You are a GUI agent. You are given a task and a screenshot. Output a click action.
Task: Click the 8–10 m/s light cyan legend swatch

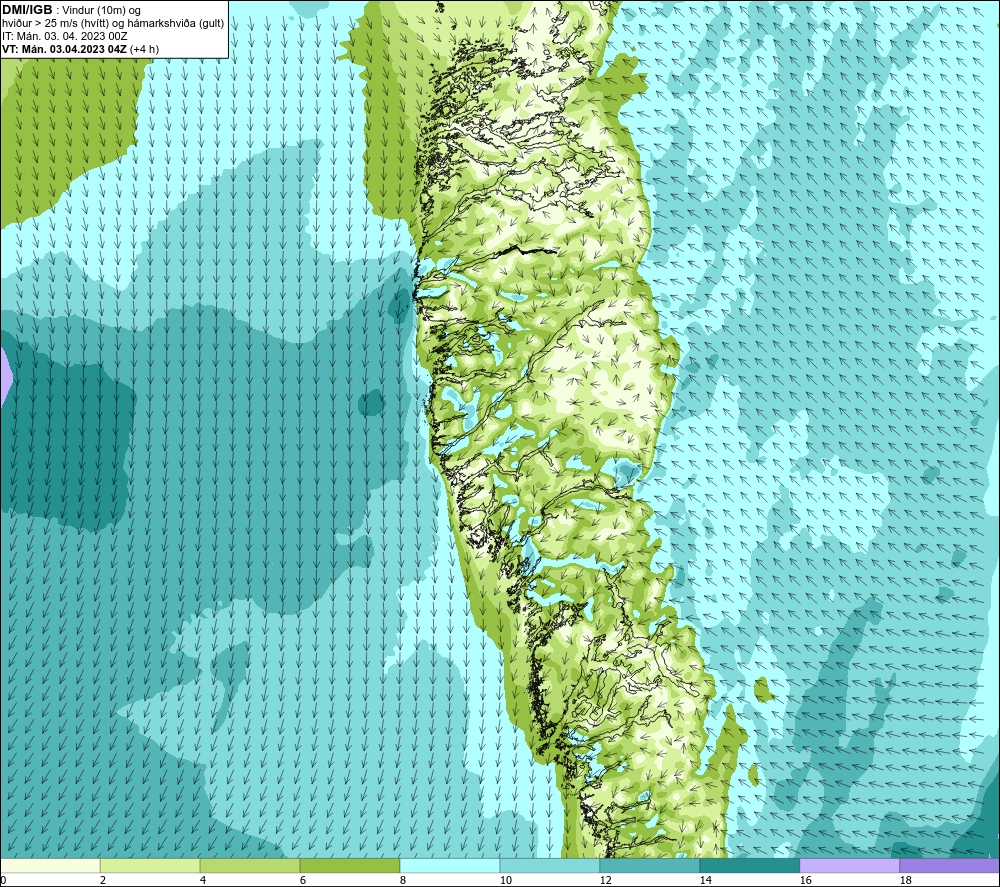450,865
